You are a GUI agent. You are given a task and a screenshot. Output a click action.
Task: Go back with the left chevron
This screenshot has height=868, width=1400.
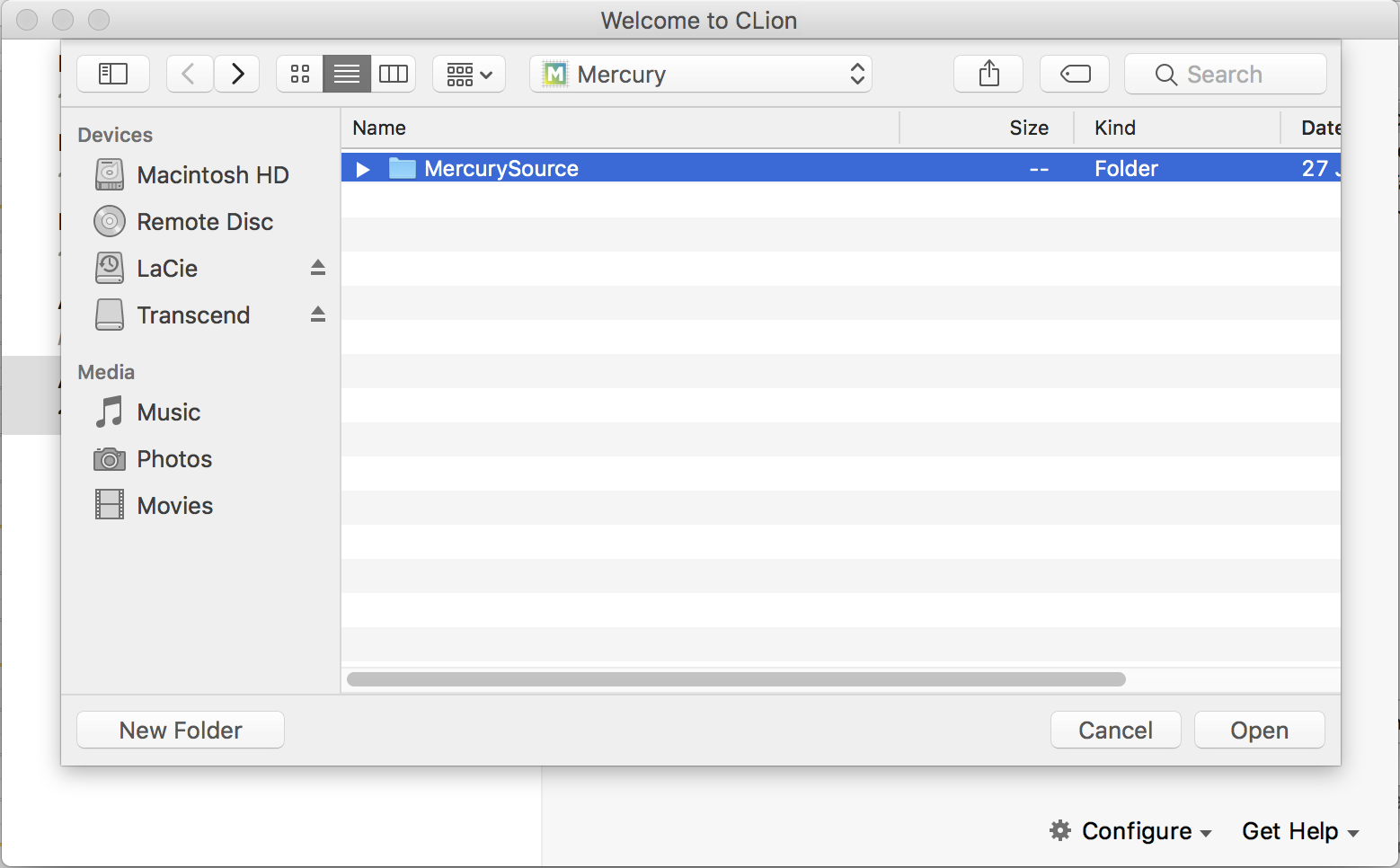click(x=190, y=74)
